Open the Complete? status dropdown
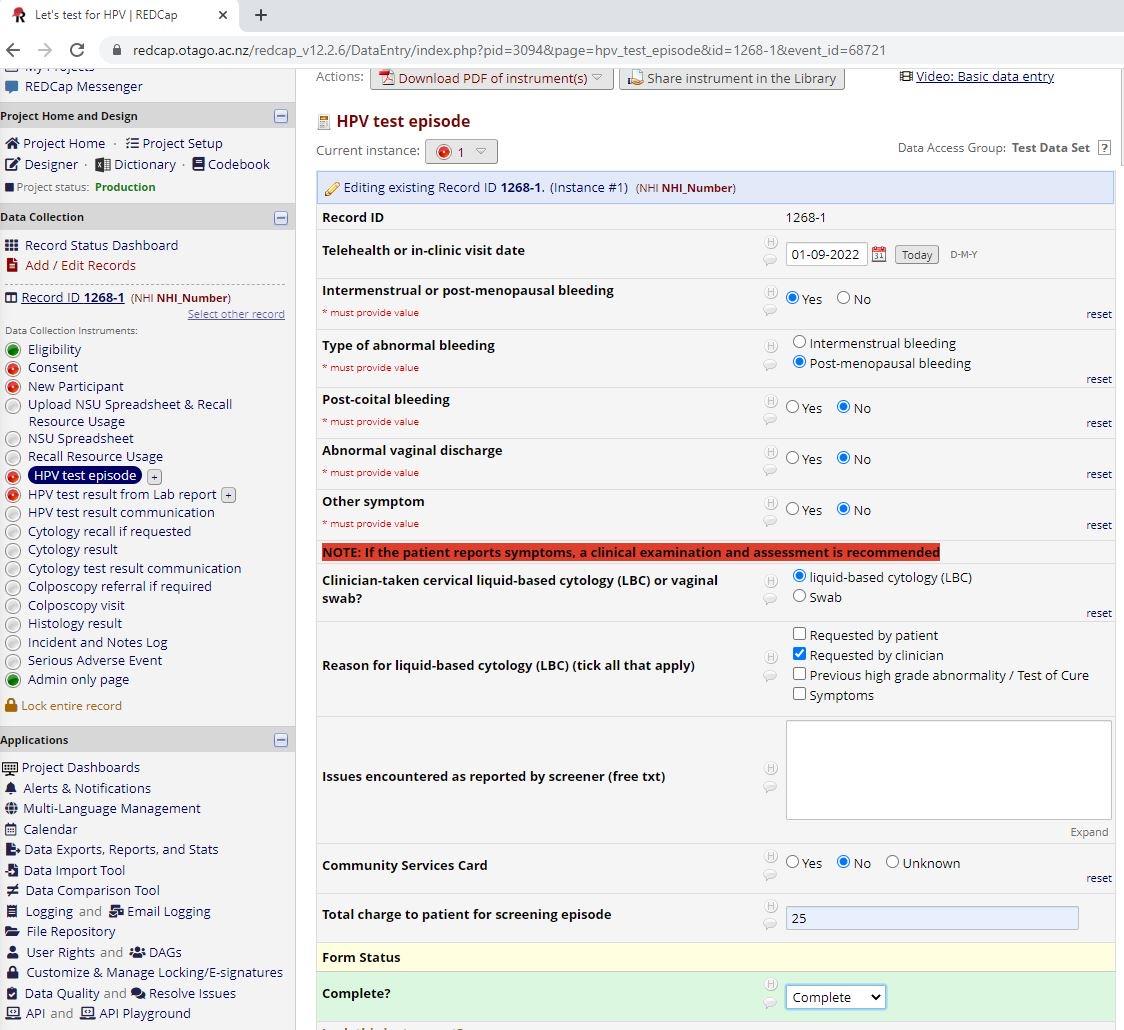 point(836,997)
